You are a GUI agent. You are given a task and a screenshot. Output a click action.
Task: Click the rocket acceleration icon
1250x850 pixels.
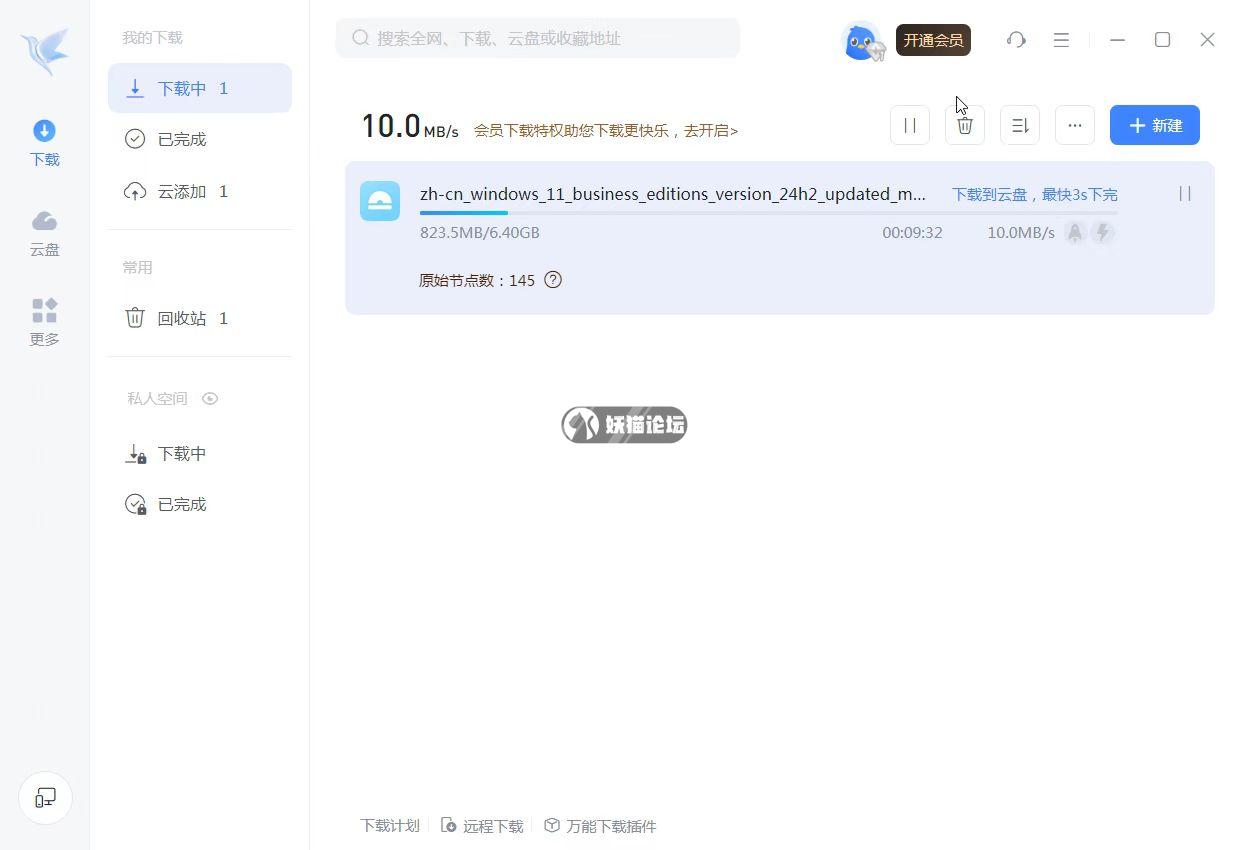click(x=1075, y=233)
